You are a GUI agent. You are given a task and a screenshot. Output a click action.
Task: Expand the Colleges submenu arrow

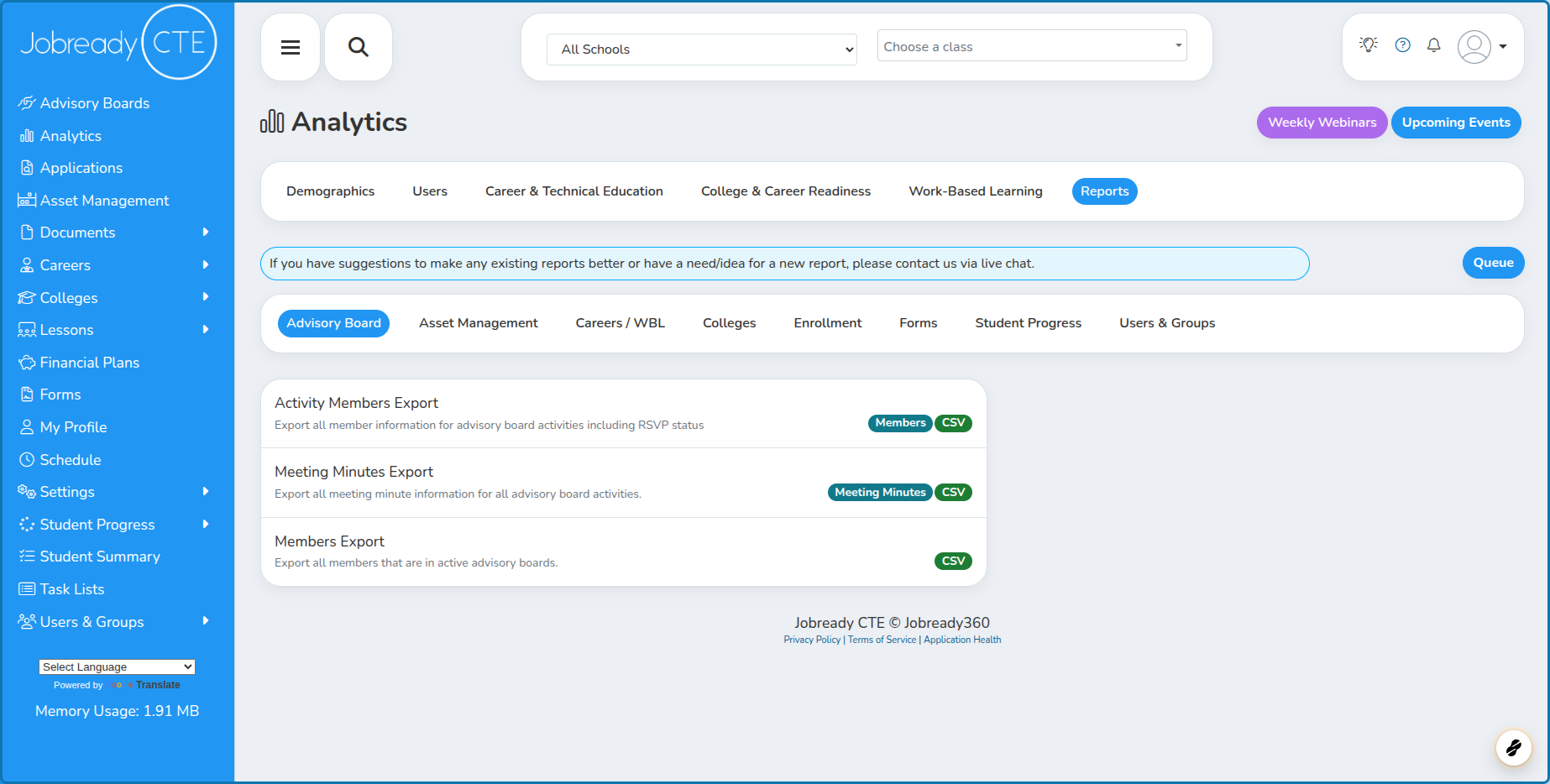(x=206, y=296)
